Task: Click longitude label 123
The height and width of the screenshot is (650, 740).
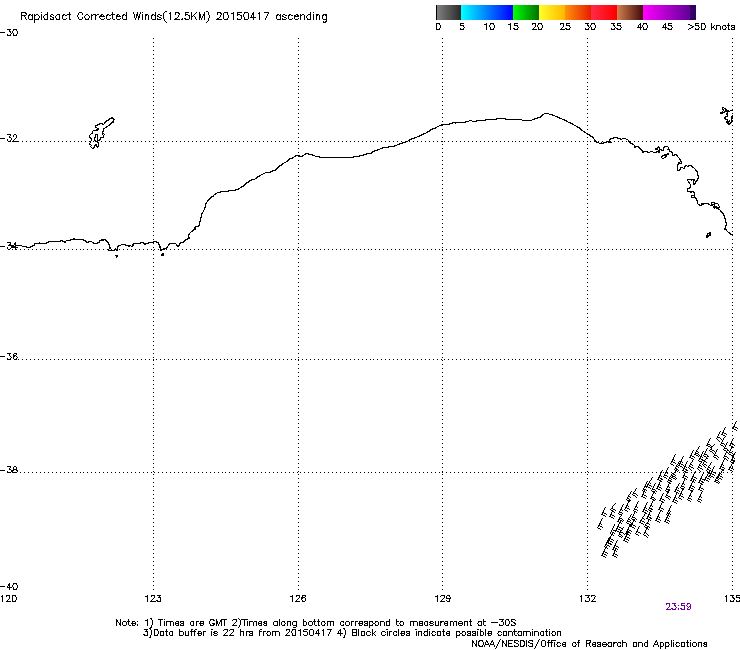Action: 153,599
